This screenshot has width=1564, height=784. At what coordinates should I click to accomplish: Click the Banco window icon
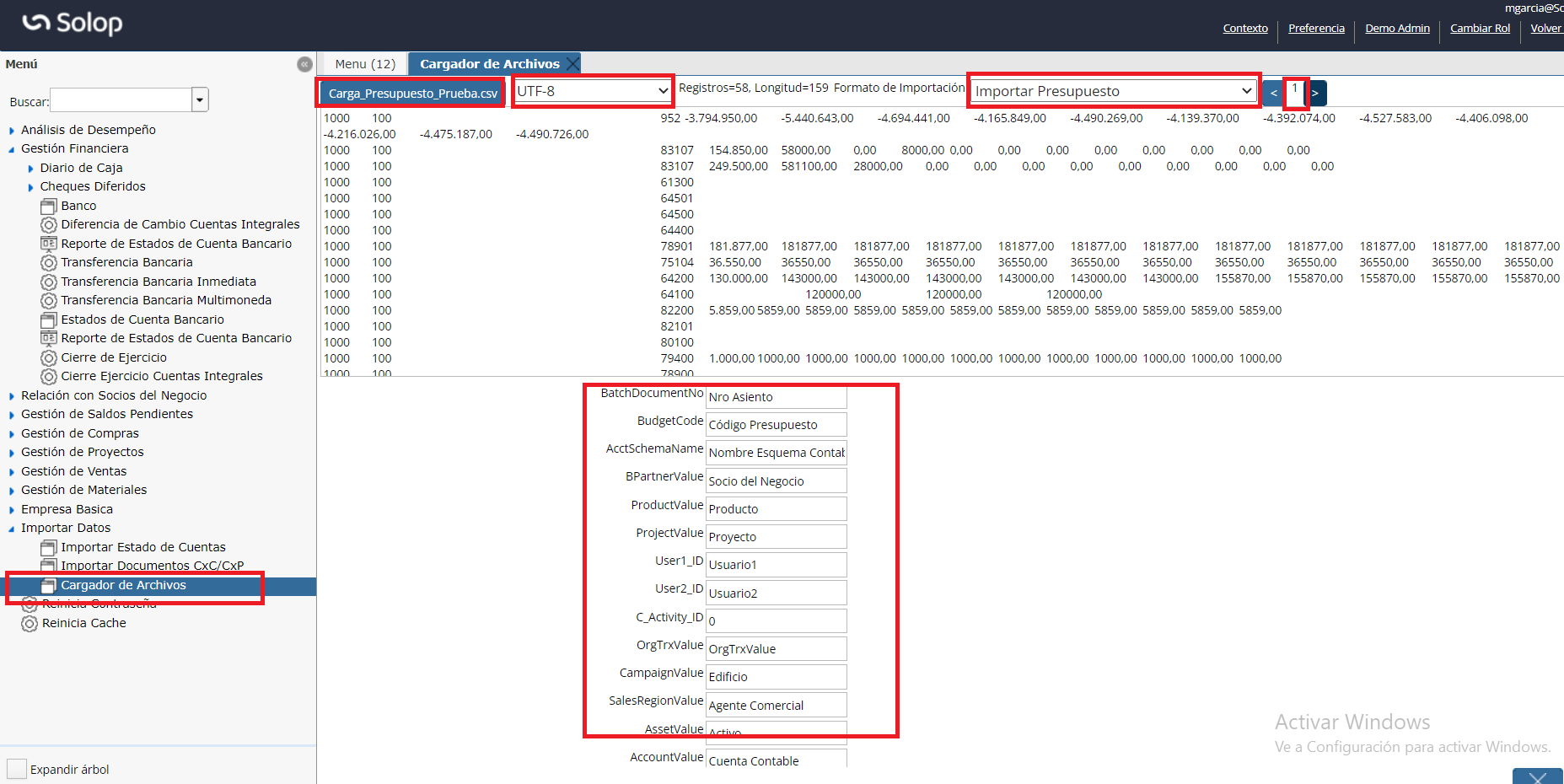point(49,206)
